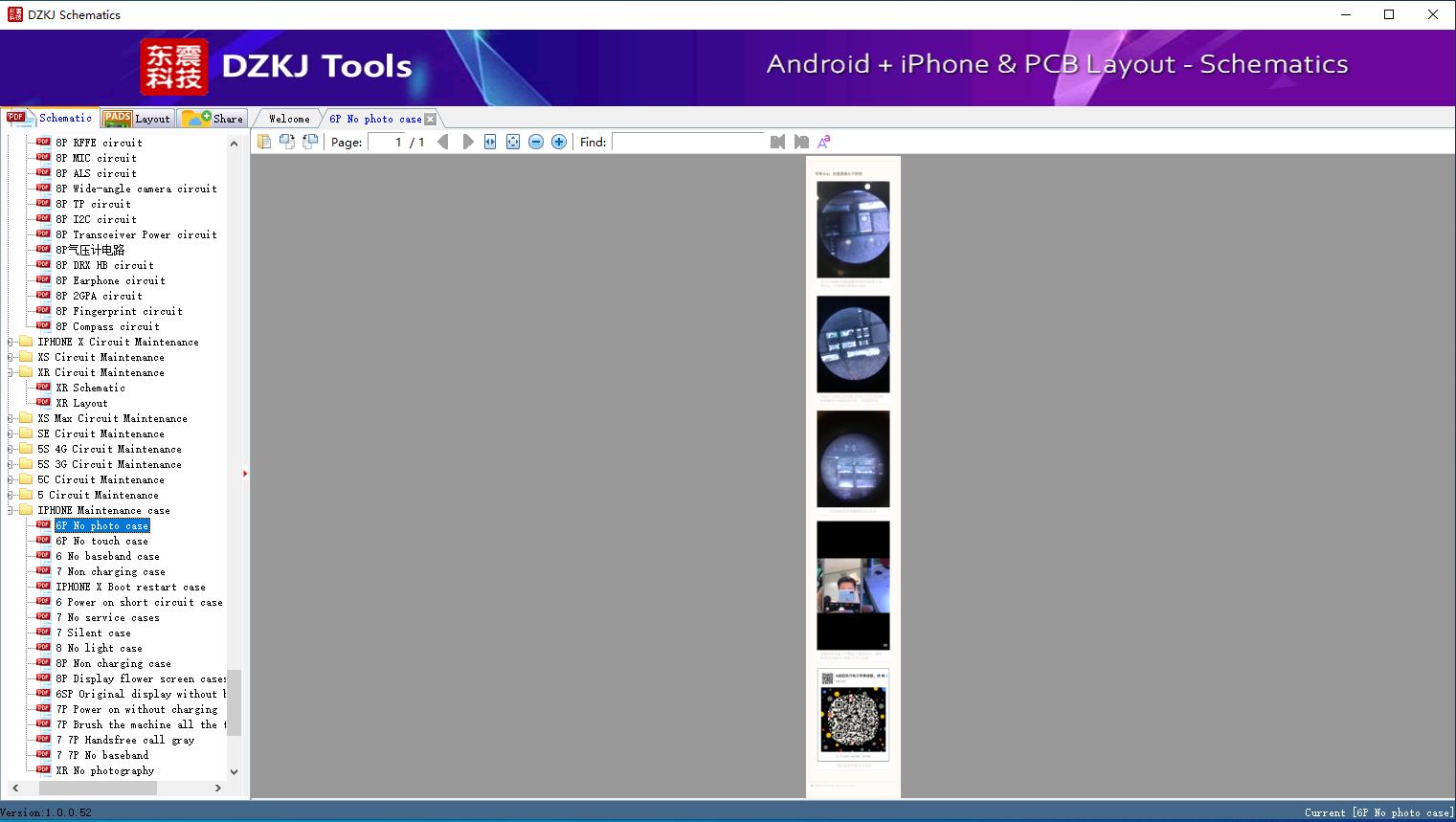The height and width of the screenshot is (822, 1456).
Task: Expand the 5S 4G Circuit Maintenance folder
Action: pos(11,449)
